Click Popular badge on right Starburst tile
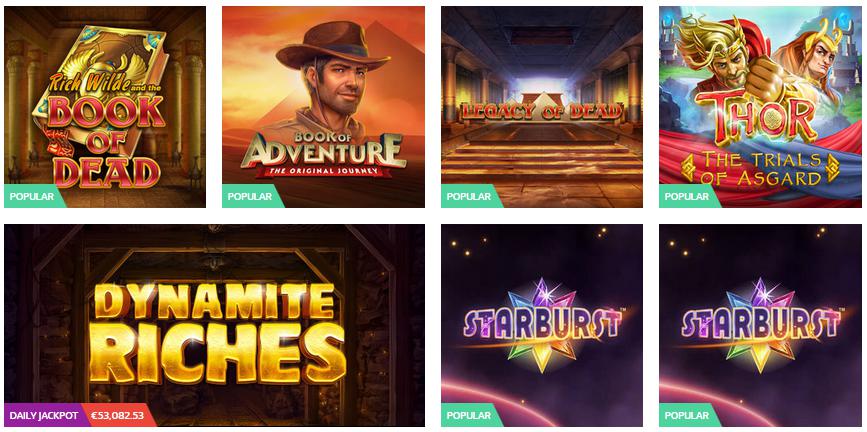Viewport: 867px width, 432px height. click(x=689, y=415)
